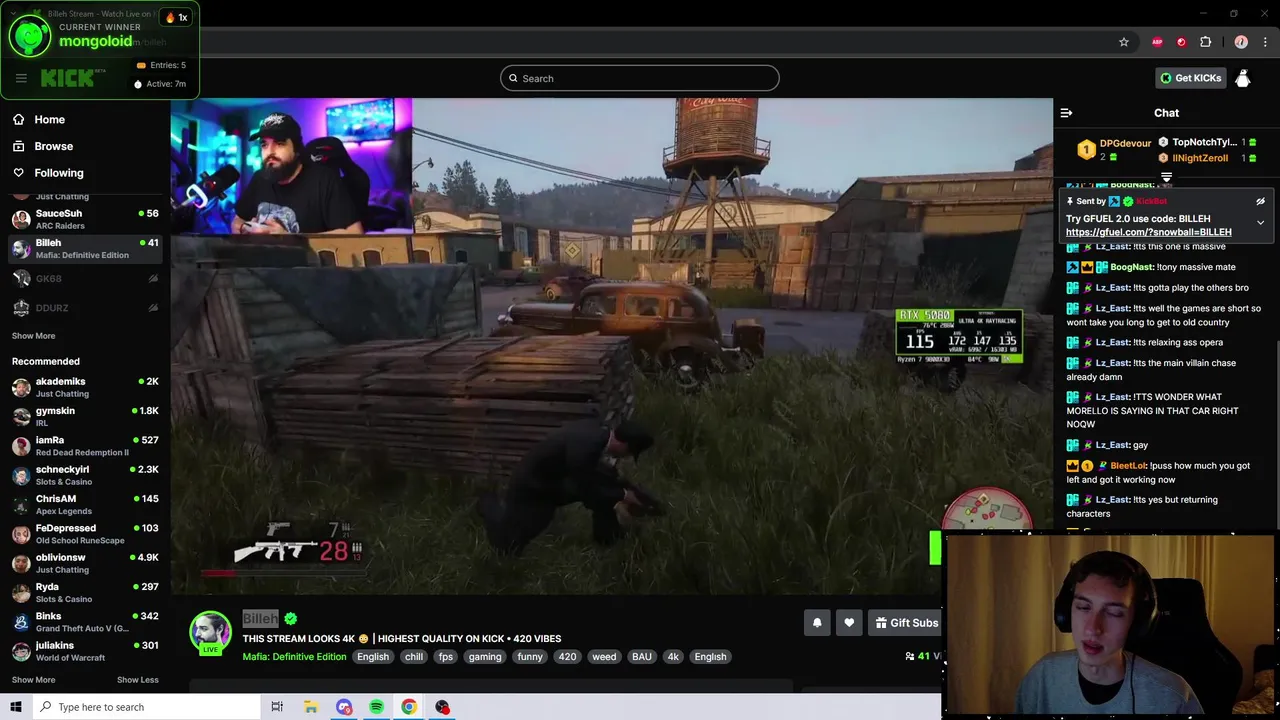Image resolution: width=1280 pixels, height=720 pixels.
Task: Select the BAU tag
Action: pos(642,657)
